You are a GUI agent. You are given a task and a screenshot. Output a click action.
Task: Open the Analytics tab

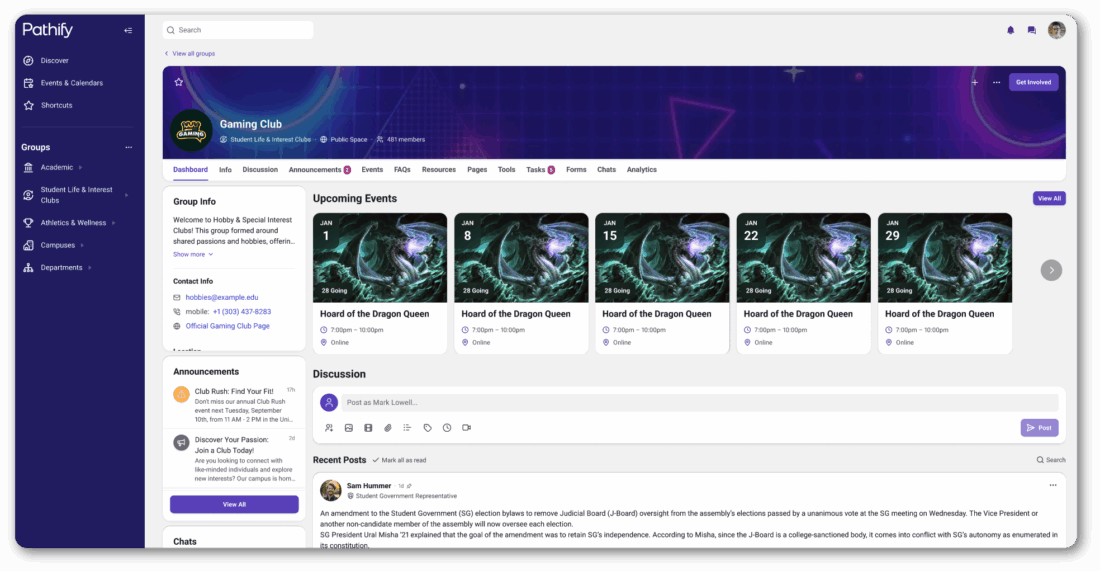[x=641, y=170]
